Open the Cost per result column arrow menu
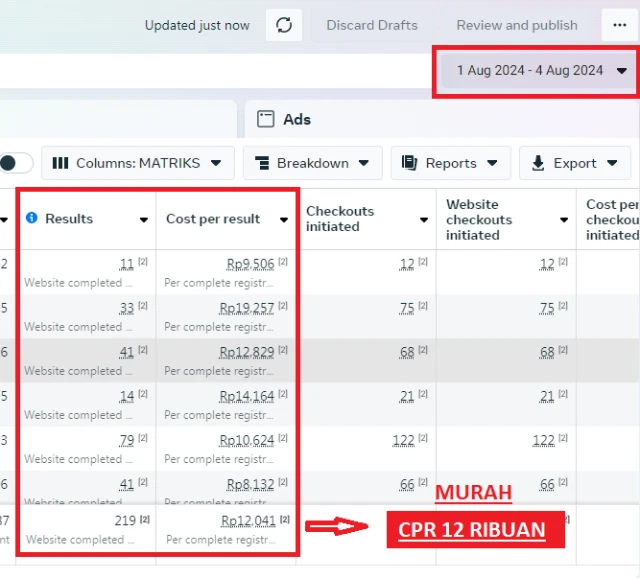The width and height of the screenshot is (640, 578). [x=284, y=220]
